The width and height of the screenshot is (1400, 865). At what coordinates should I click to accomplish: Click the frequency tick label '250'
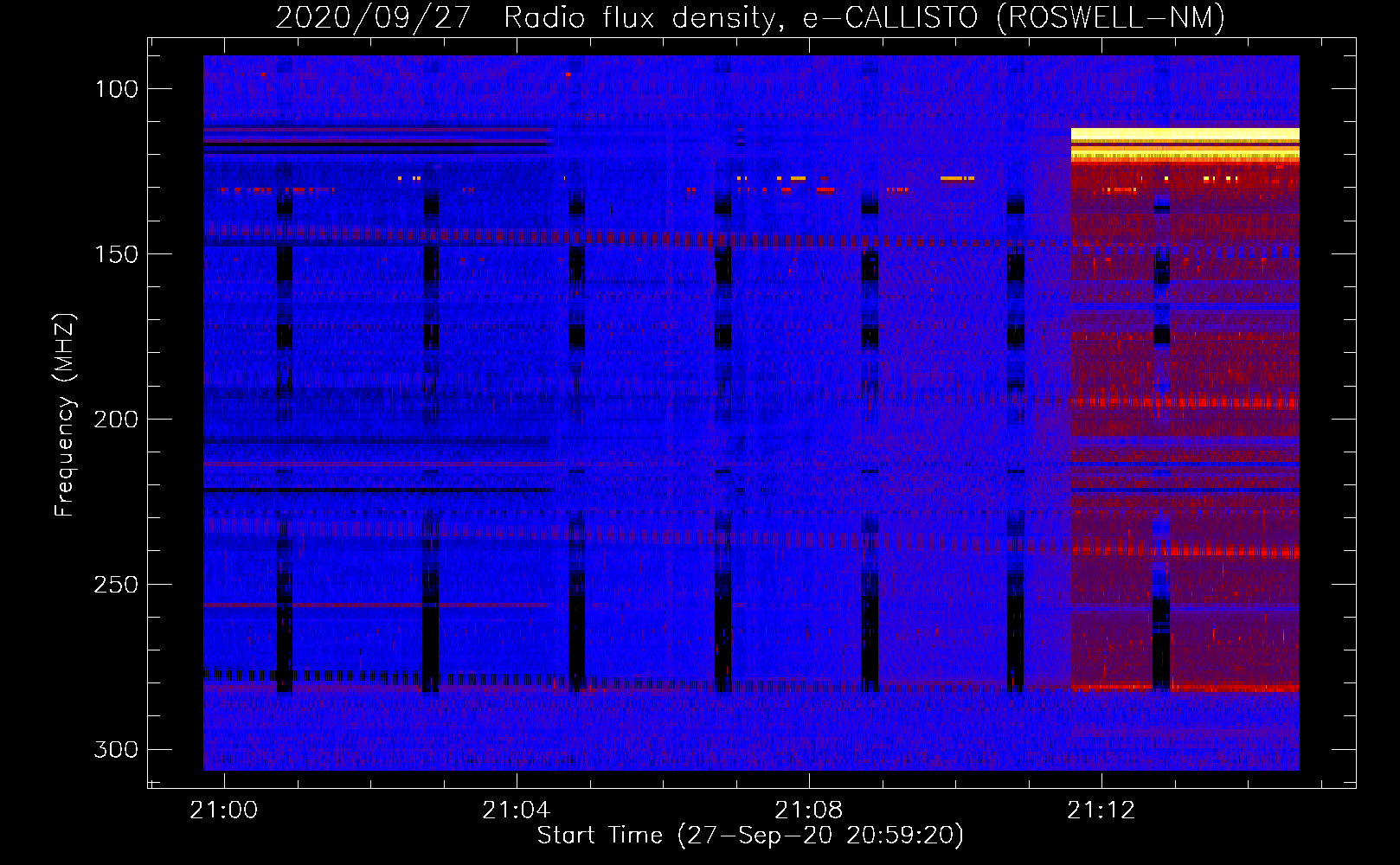coord(116,585)
